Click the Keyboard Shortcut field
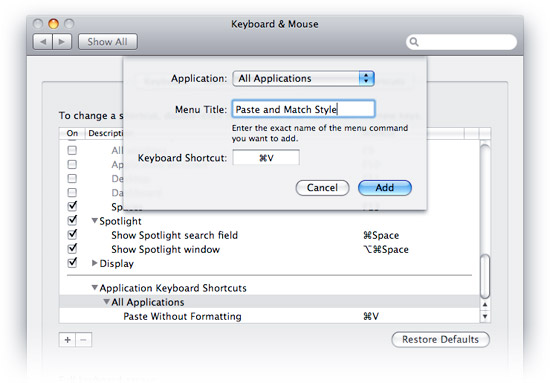Image resolution: width=550 pixels, height=383 pixels. tap(266, 157)
